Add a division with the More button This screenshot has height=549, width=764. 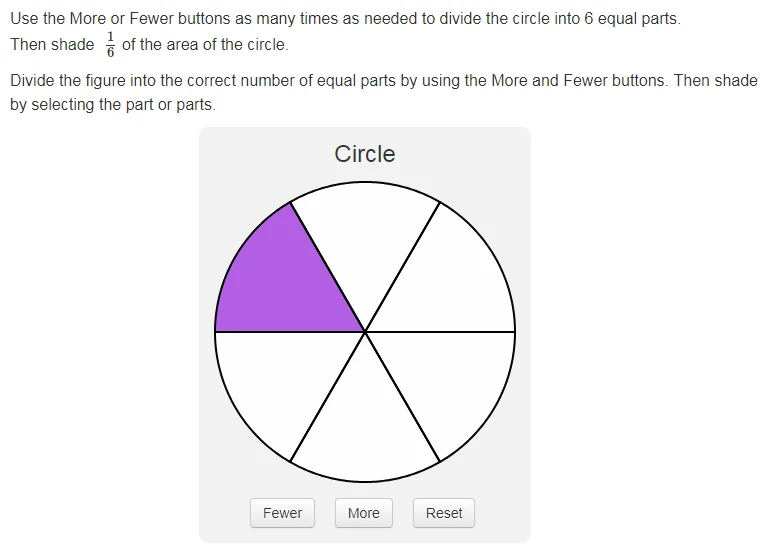(x=364, y=513)
